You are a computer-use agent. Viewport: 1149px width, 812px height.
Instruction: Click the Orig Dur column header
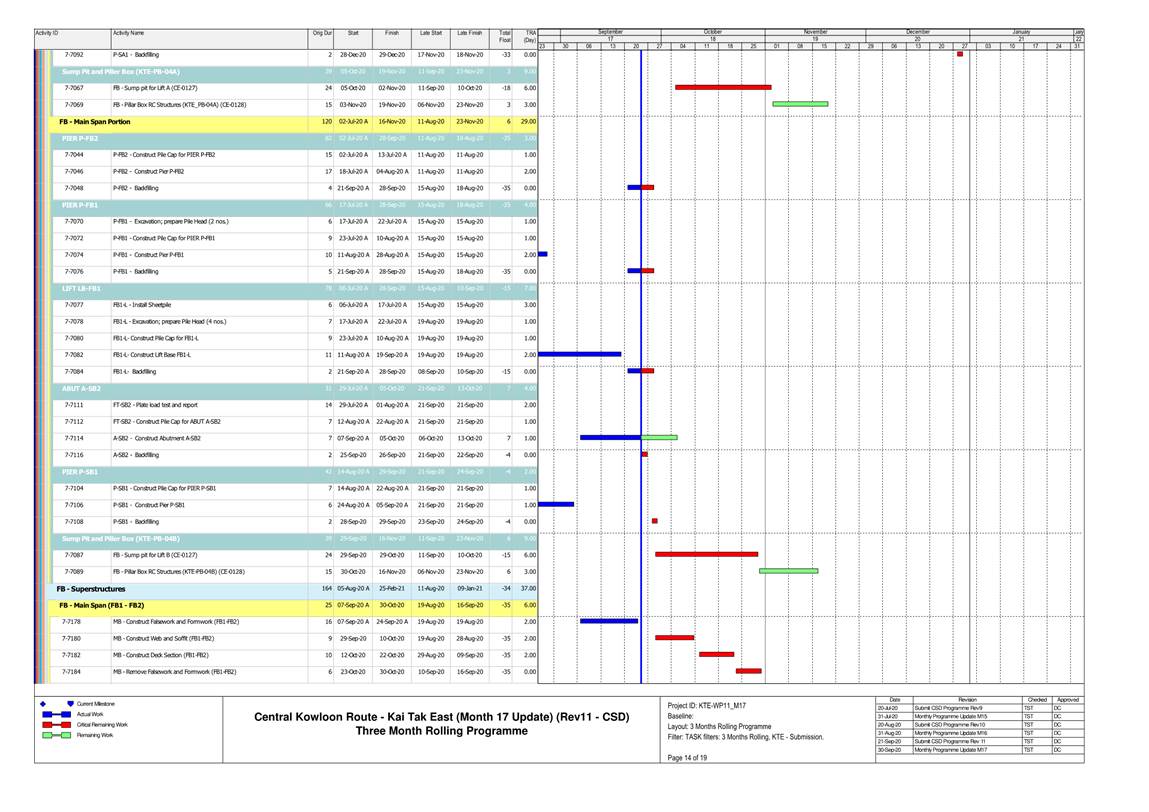(x=322, y=33)
